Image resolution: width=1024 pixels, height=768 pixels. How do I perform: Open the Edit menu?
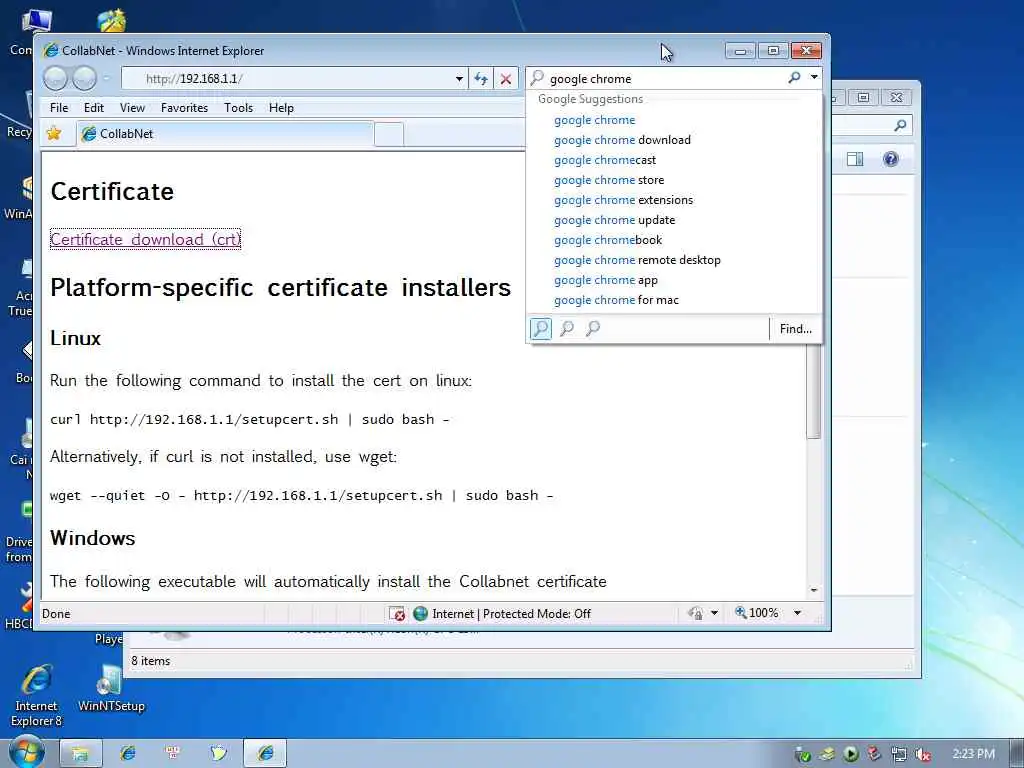click(x=93, y=108)
